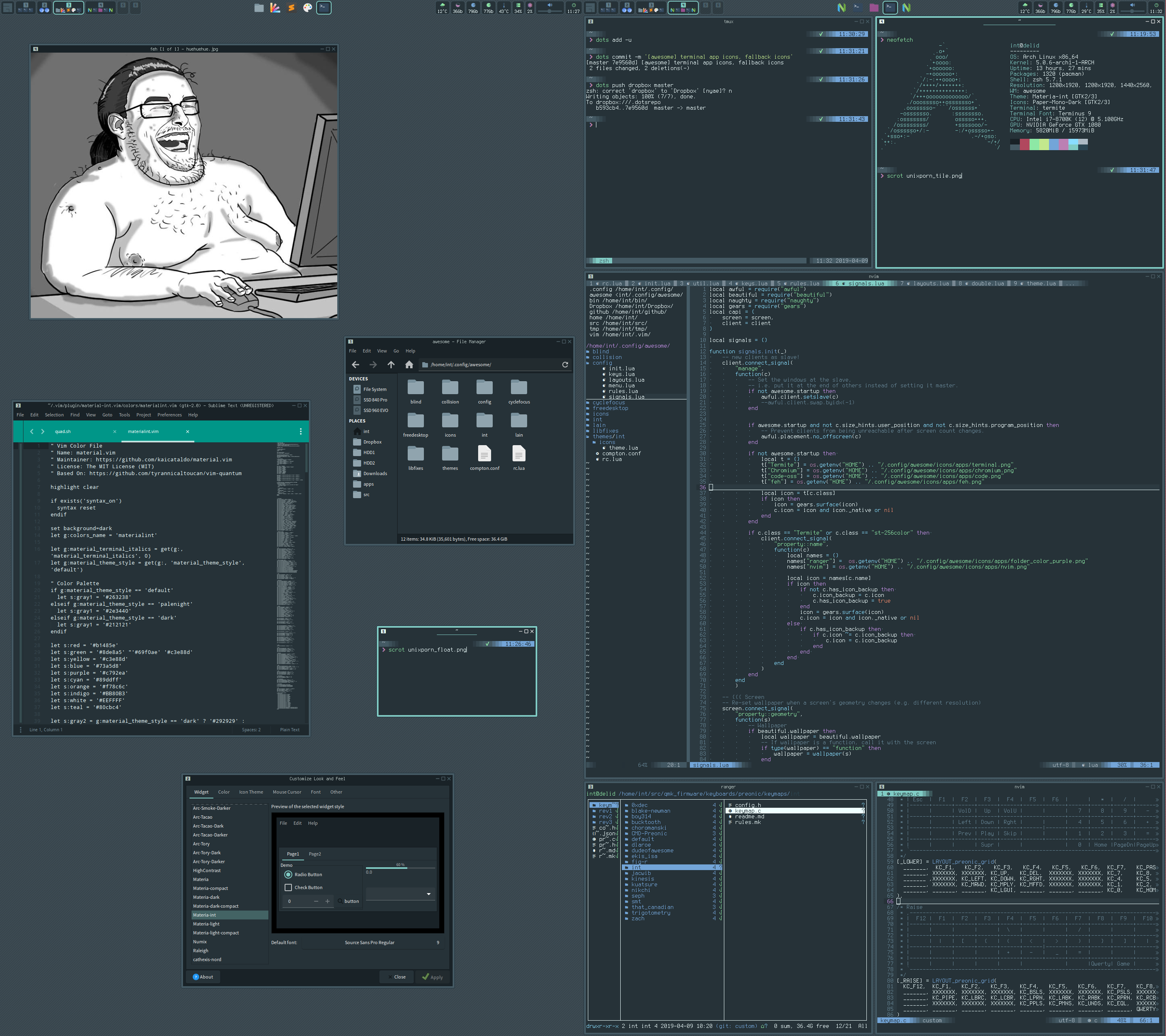1166x1036 pixels.
Task: Click the layout box icon at panel's left end
Action: tap(7, 7)
